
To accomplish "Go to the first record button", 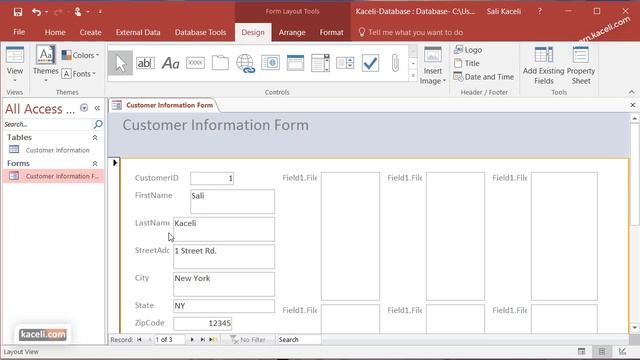I will (x=140, y=340).
